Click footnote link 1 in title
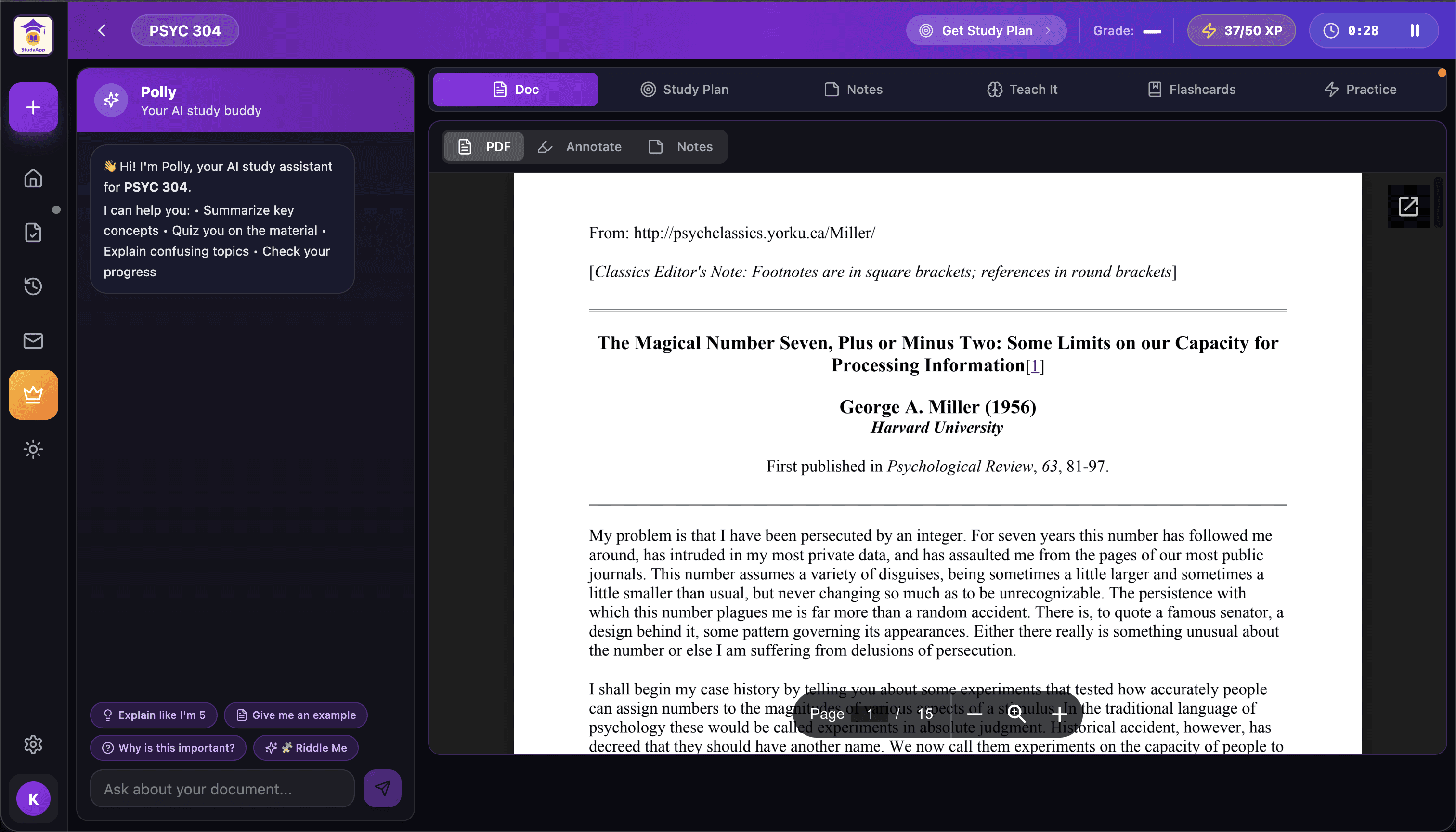Image resolution: width=1456 pixels, height=832 pixels. pyautogui.click(x=1034, y=366)
